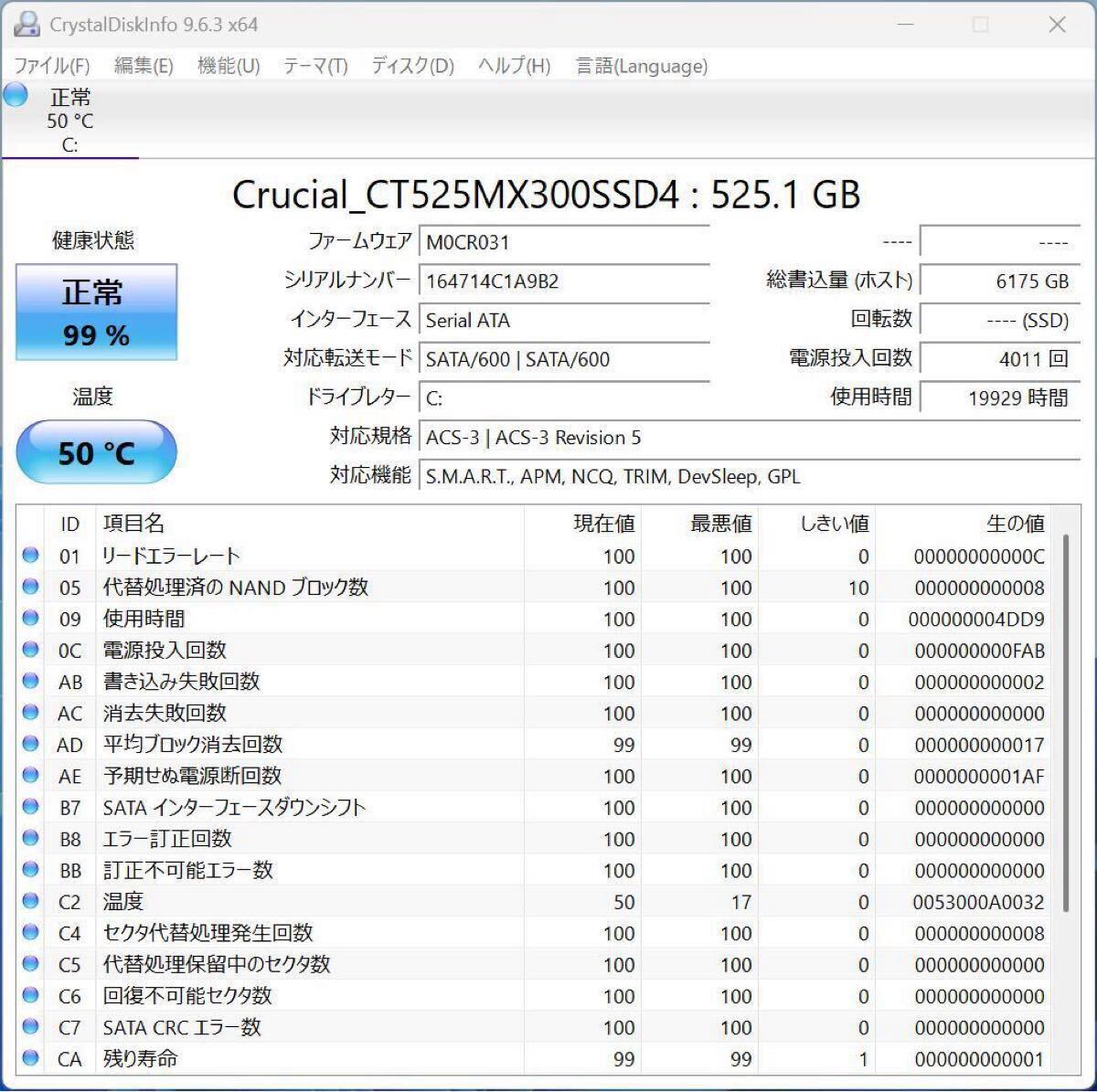Select the 平均ブロック消去回数 attribute name

click(193, 744)
